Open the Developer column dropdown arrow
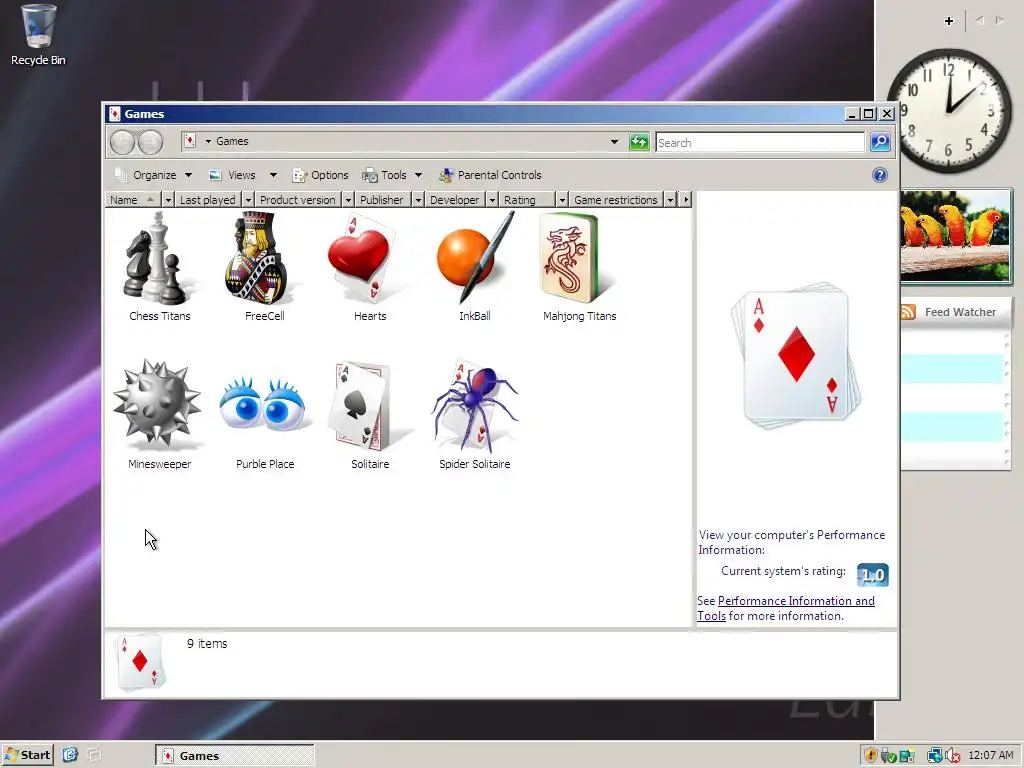This screenshot has width=1024, height=768. coord(492,200)
